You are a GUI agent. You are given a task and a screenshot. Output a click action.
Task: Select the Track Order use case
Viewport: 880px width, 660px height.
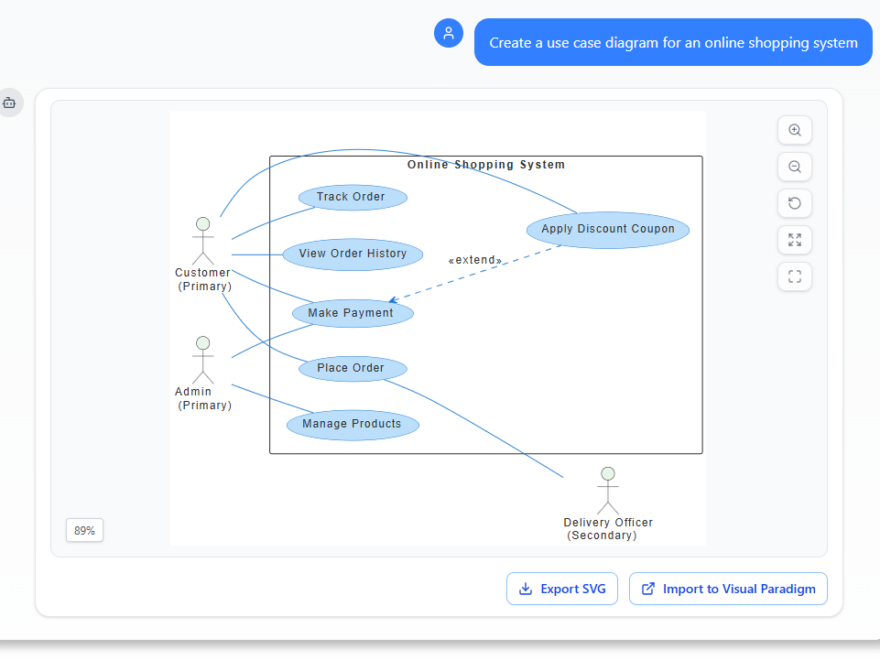352,197
